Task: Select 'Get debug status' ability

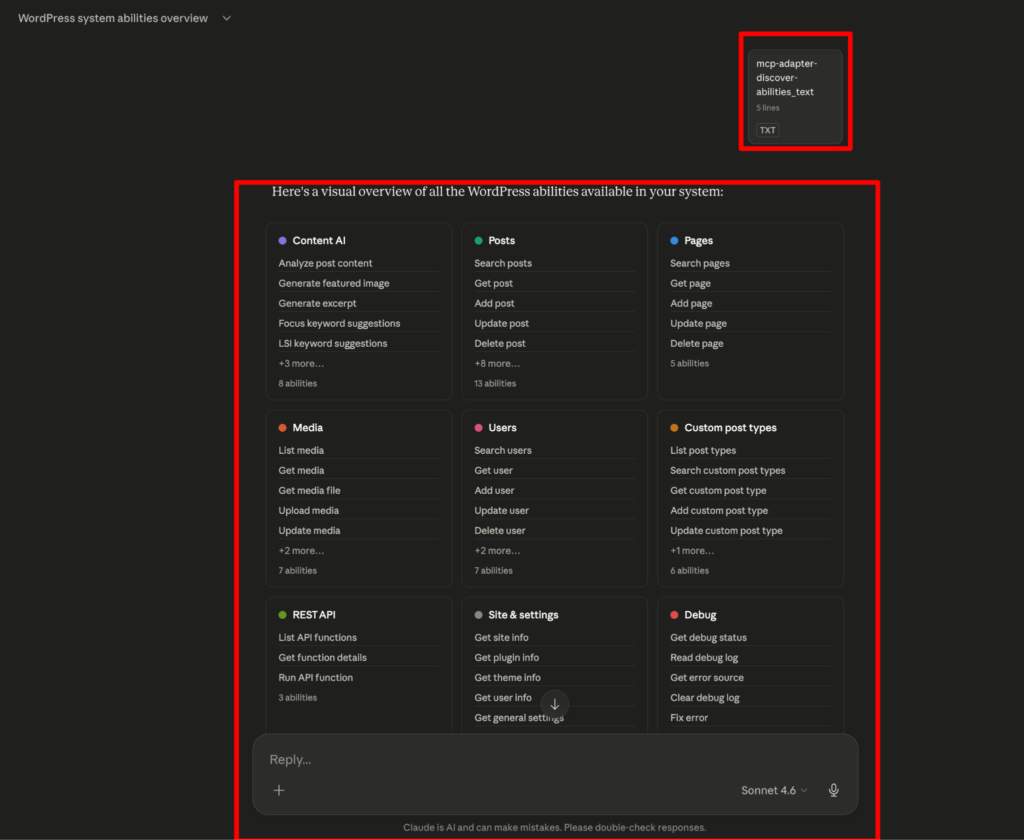Action: (x=708, y=638)
